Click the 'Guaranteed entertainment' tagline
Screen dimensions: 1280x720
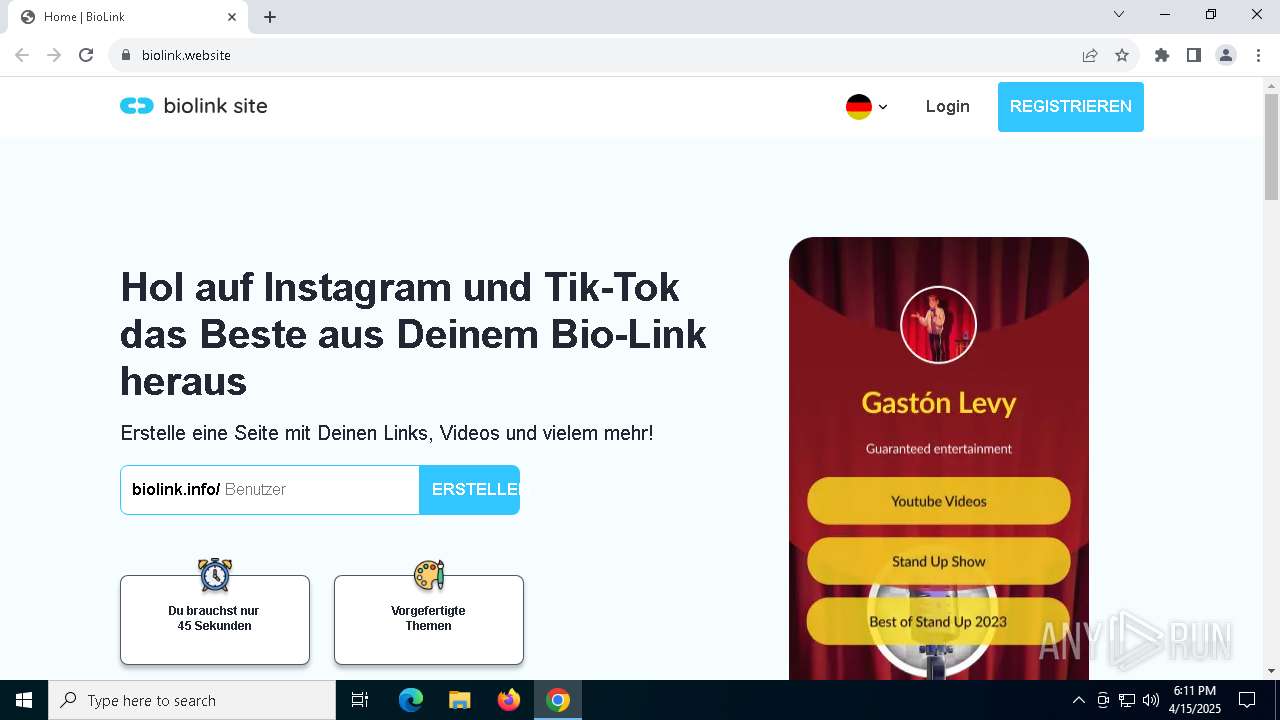938,449
